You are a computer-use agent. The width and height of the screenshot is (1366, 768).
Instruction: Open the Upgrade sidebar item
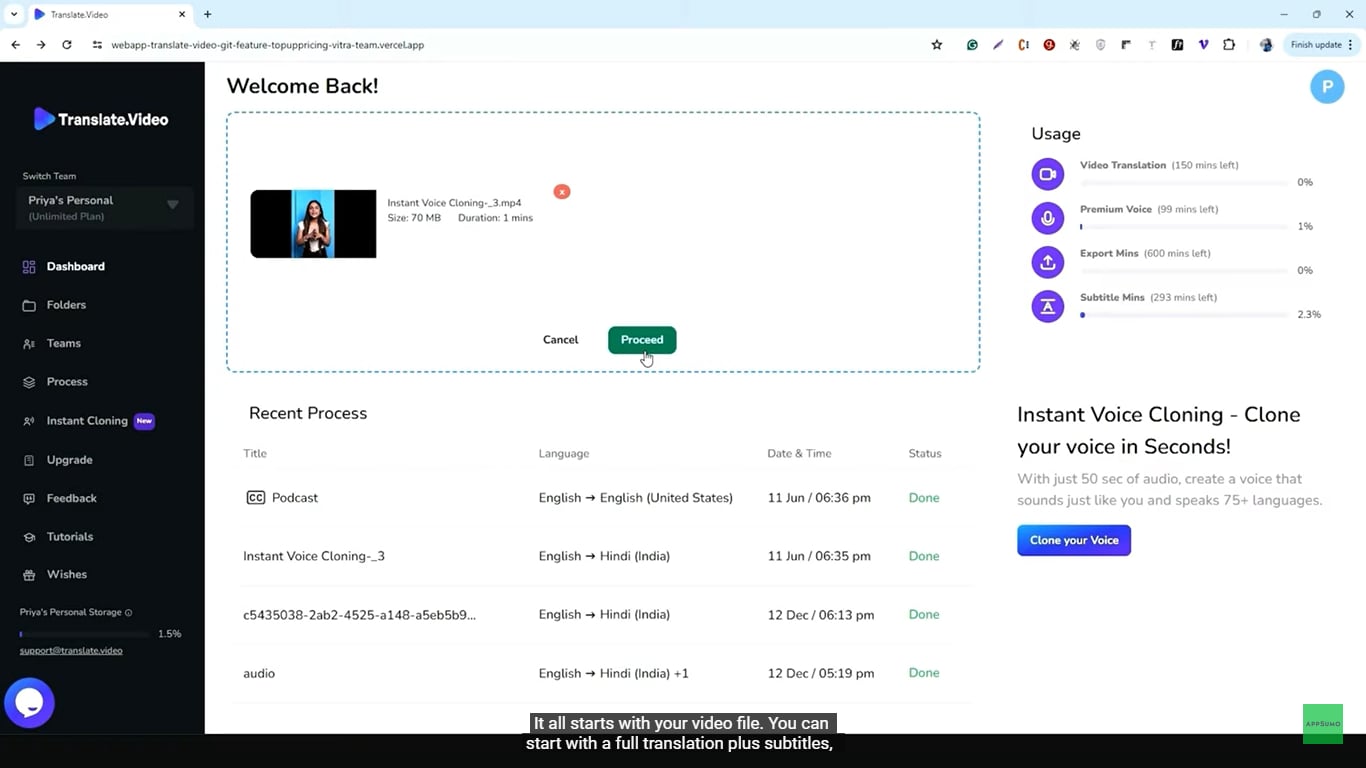coord(69,460)
